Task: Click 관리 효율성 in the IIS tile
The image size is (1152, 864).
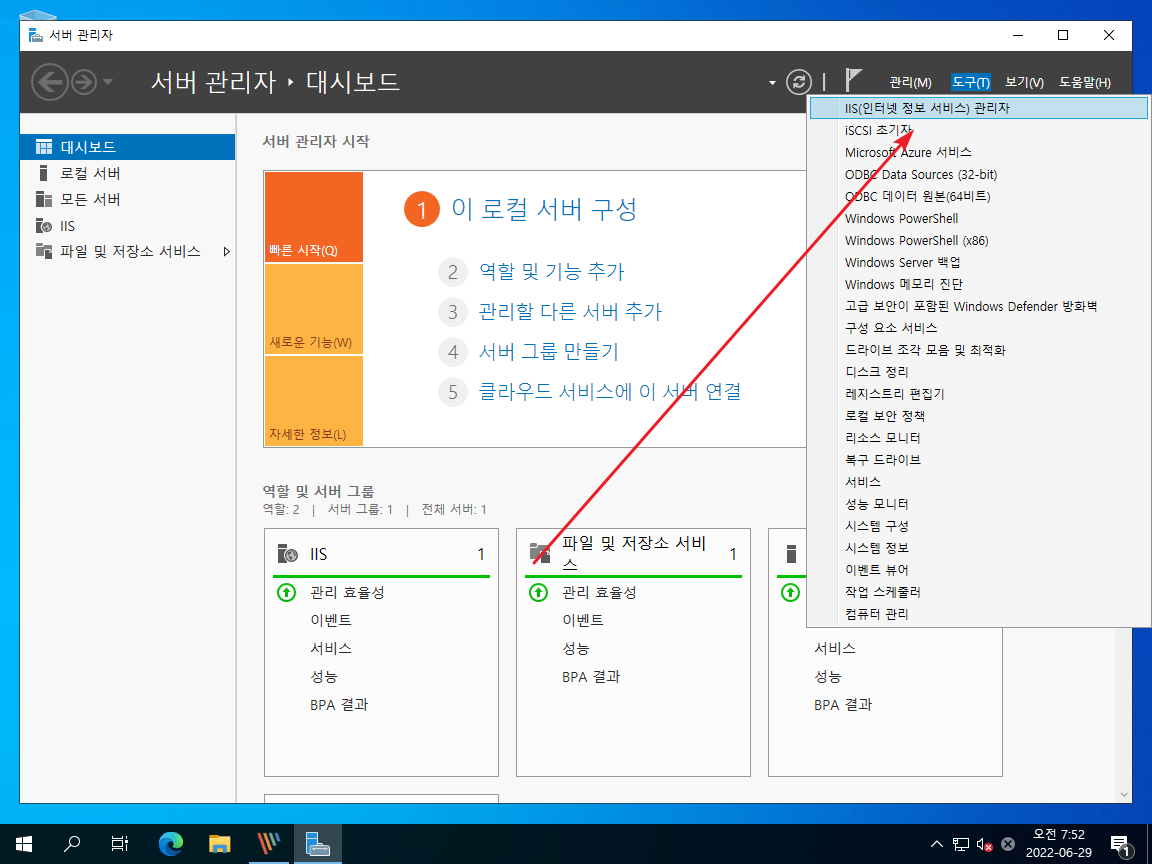Action: point(347,592)
